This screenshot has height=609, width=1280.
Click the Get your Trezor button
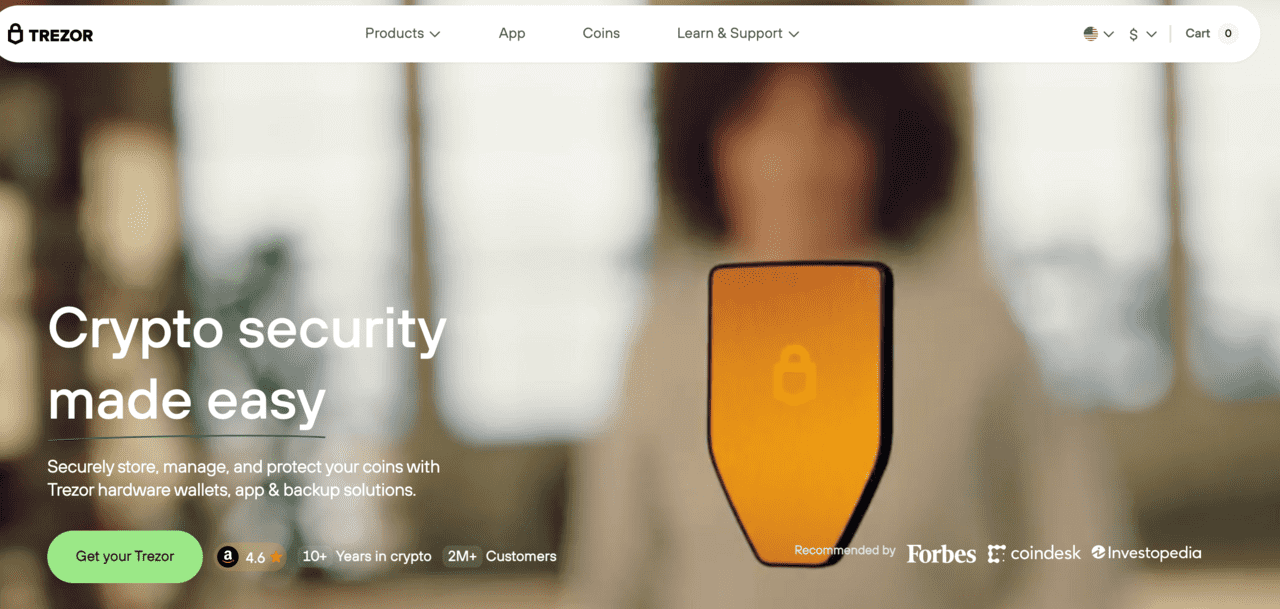point(125,556)
